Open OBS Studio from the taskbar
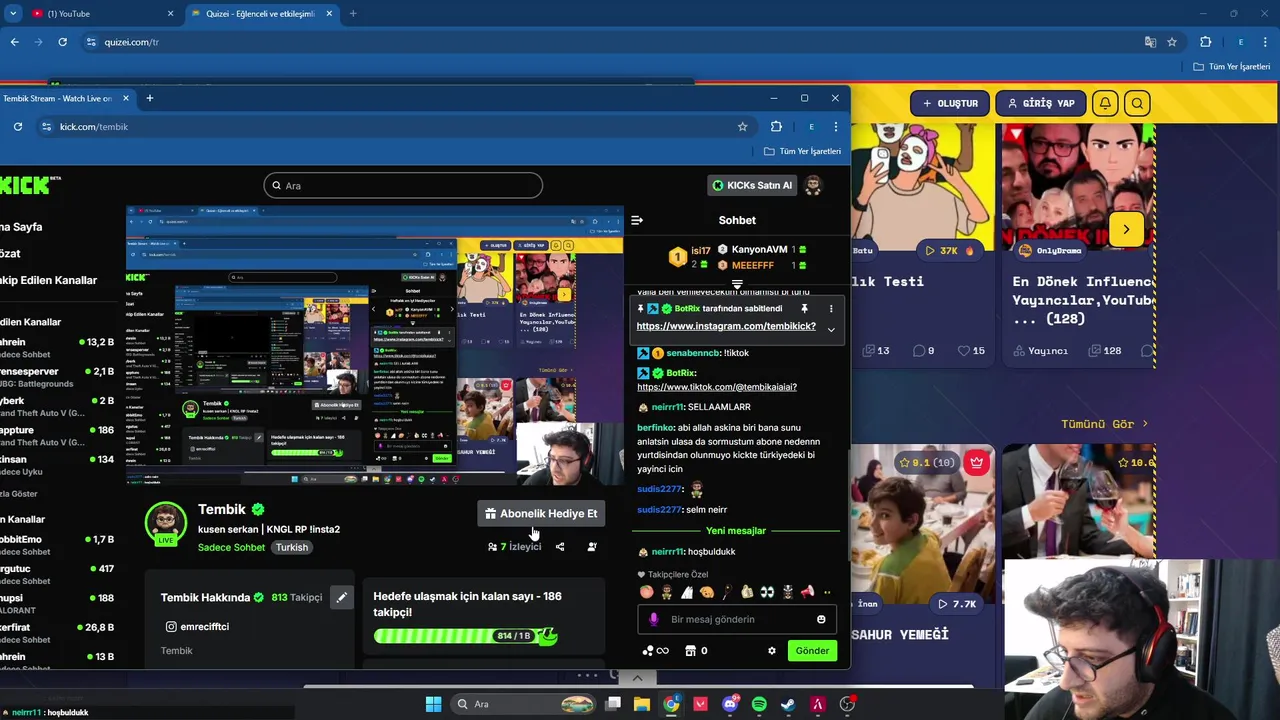 click(847, 704)
